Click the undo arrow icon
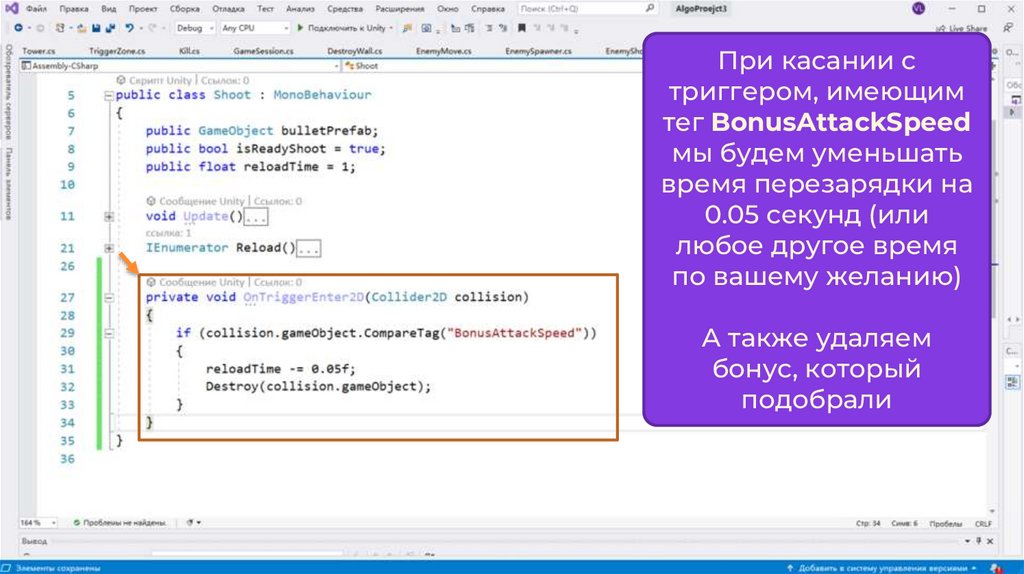The image size is (1024, 574). (x=129, y=28)
